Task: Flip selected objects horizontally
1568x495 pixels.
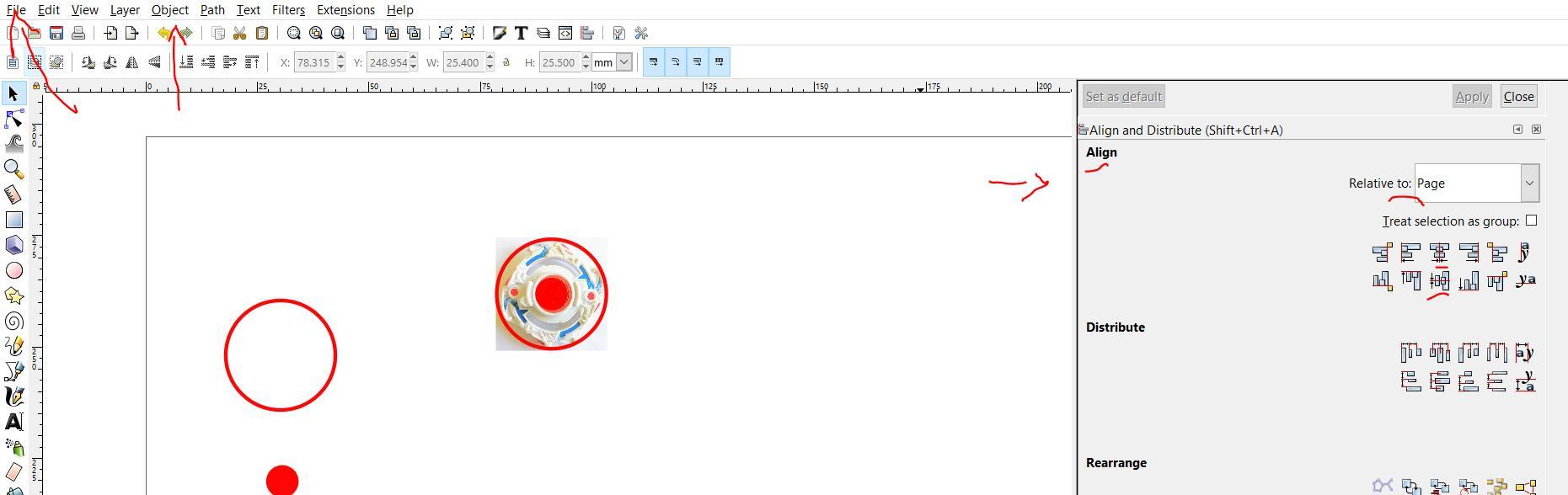Action: click(x=132, y=62)
